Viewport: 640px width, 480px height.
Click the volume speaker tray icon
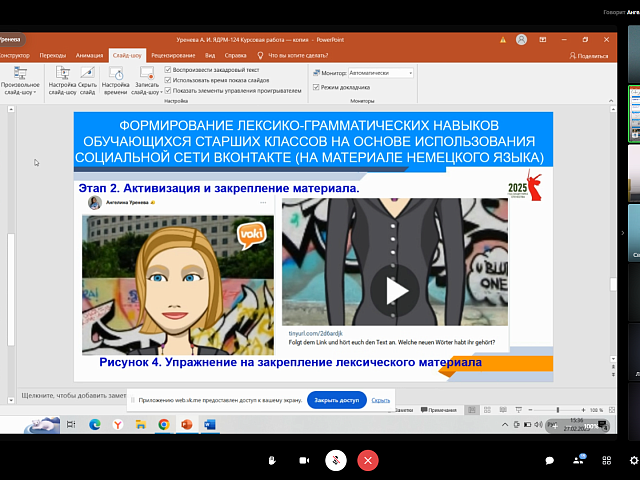(x=538, y=425)
